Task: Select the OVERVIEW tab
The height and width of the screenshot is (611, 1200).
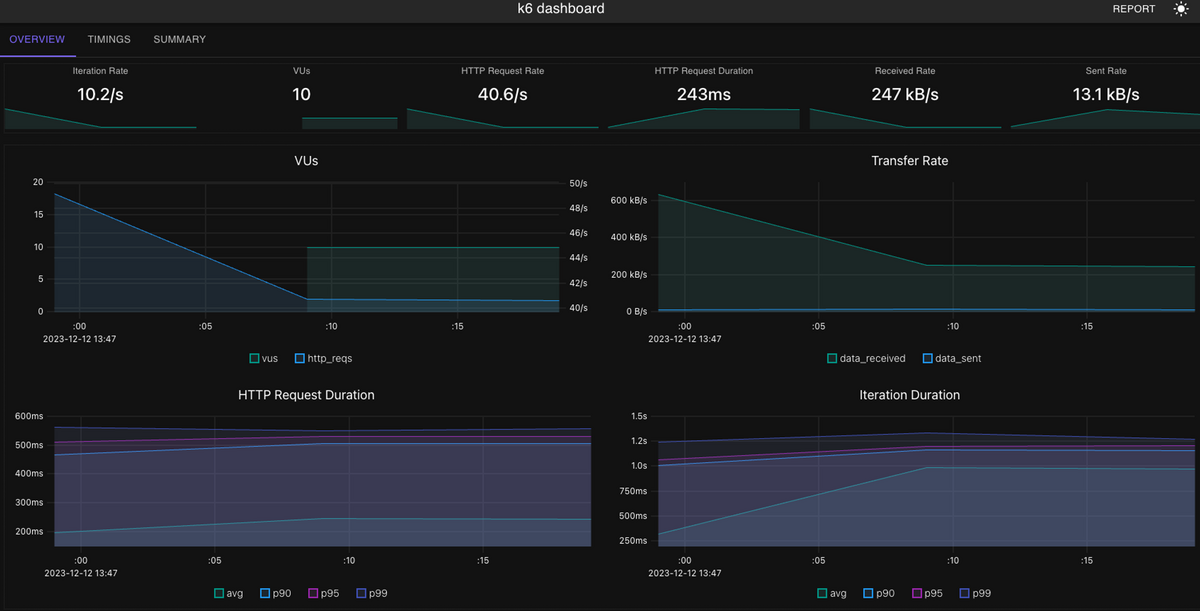Action: [37, 40]
